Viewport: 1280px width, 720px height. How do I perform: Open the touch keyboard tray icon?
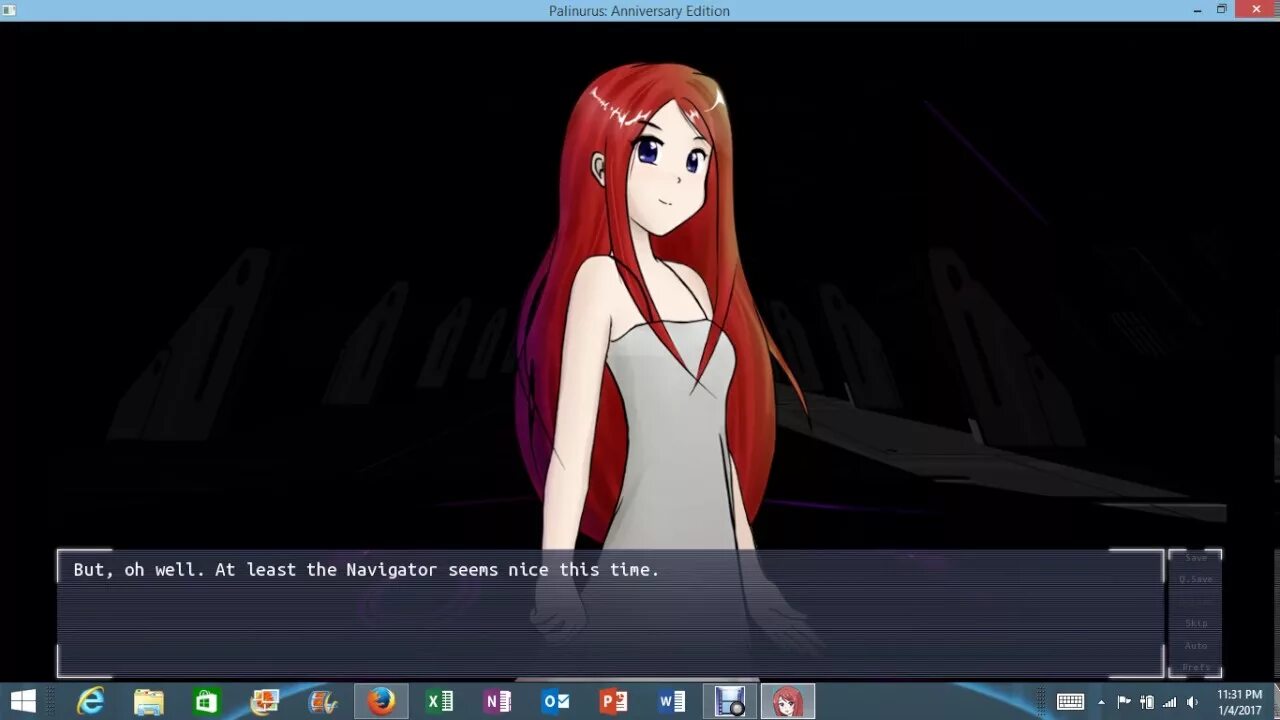pos(1070,702)
